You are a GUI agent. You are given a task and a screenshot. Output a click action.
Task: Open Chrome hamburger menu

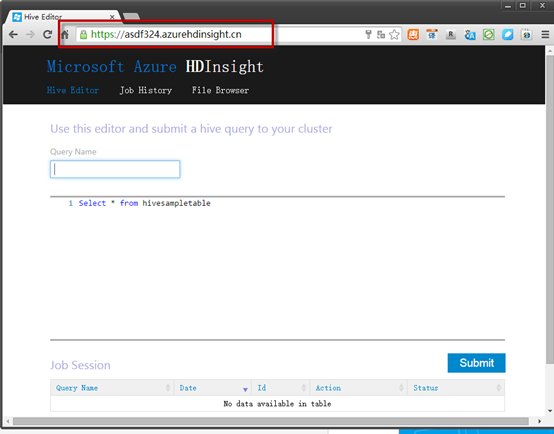pyautogui.click(x=545, y=35)
